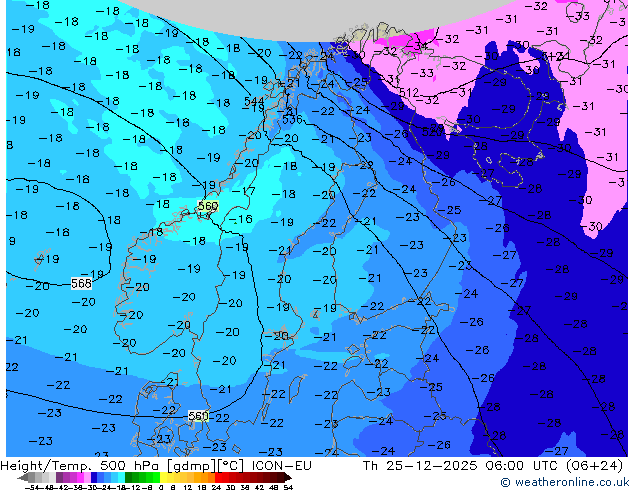Click the yellow-orange section of the color scale
634x490 pixels.
(x=187, y=478)
